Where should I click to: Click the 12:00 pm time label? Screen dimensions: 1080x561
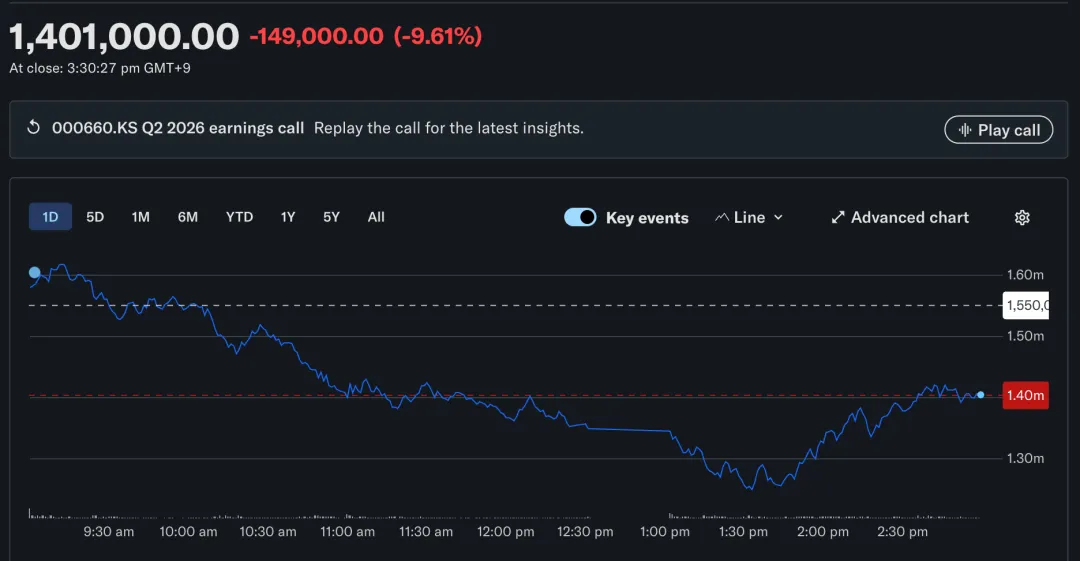point(506,532)
